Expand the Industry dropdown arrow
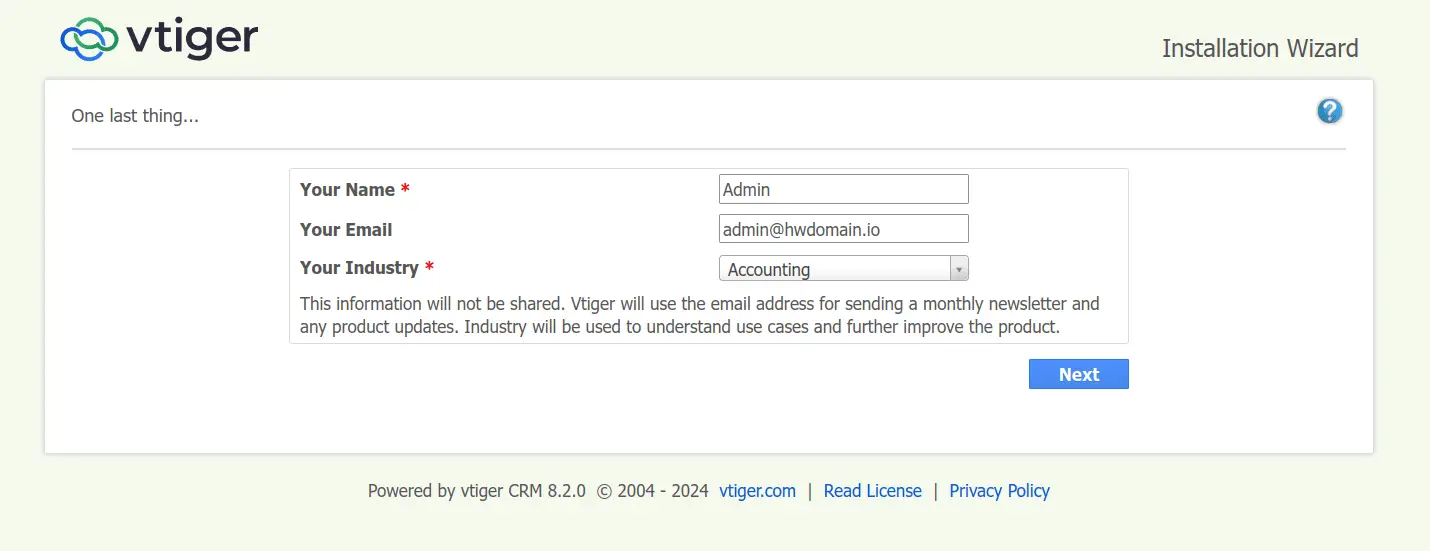Image resolution: width=1430 pixels, height=551 pixels. (959, 269)
